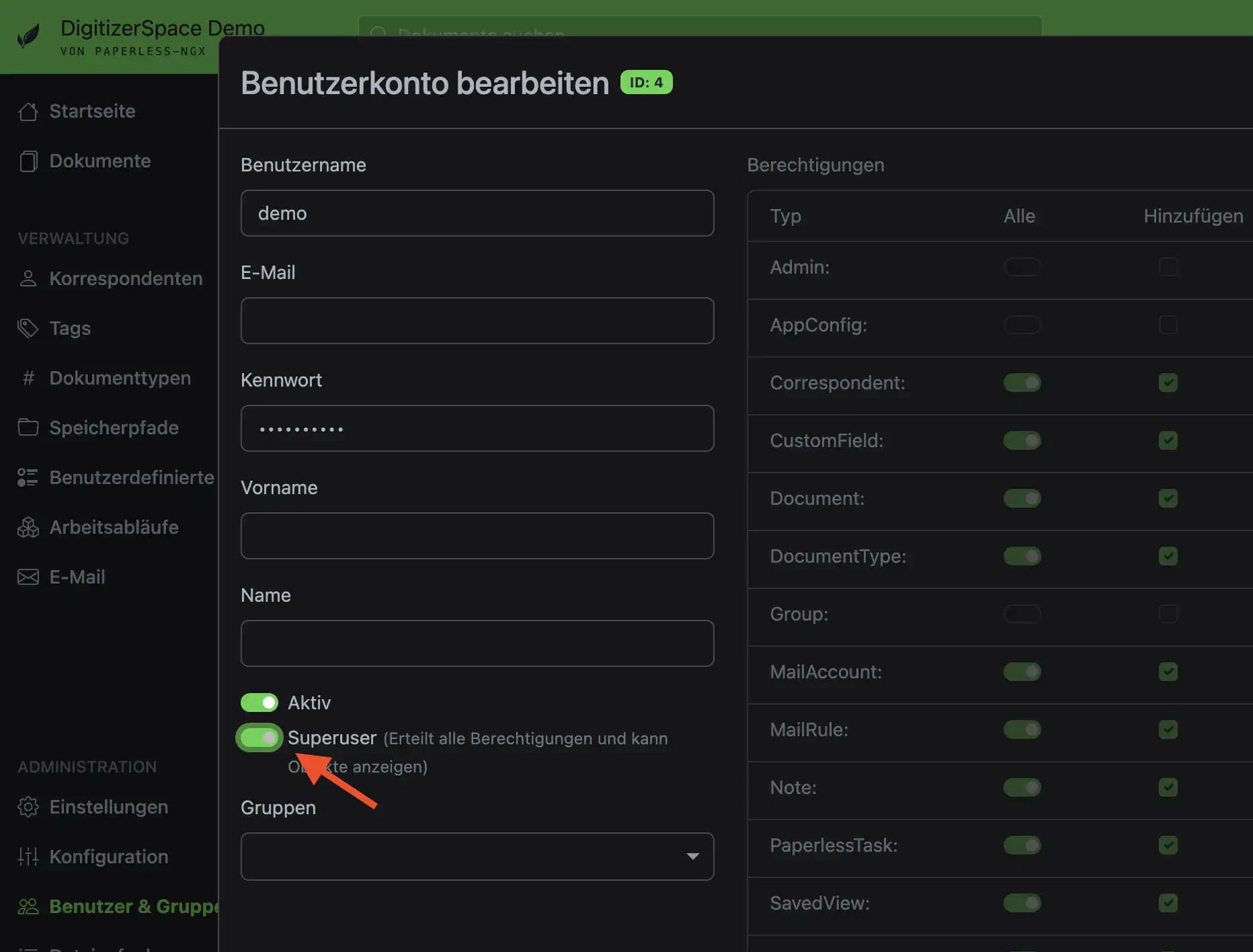This screenshot has width=1253, height=952.
Task: Open Benutzer & Gruppen in sidebar
Action: coord(134,906)
